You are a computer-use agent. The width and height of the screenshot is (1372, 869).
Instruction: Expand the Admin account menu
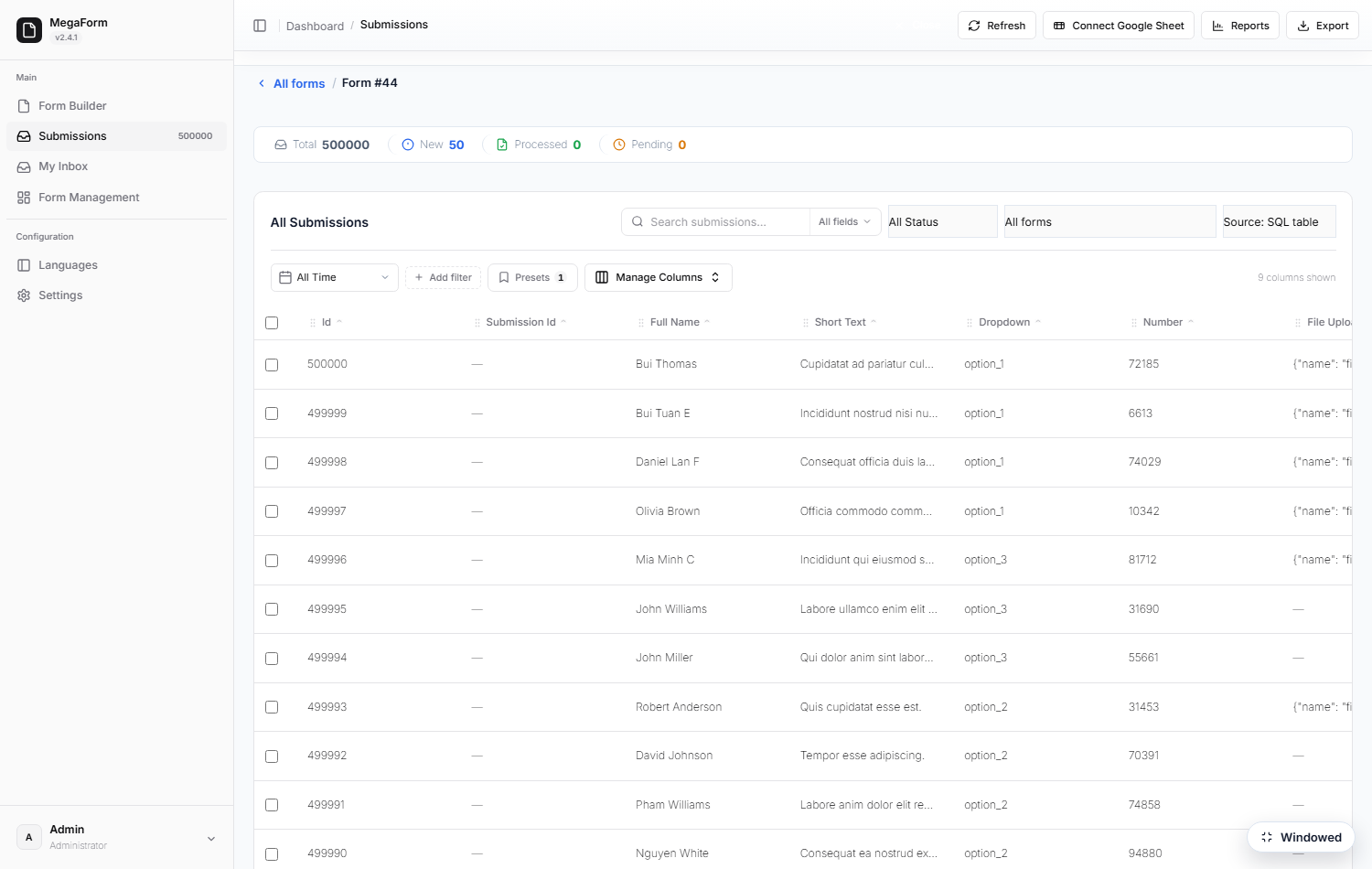tap(211, 839)
